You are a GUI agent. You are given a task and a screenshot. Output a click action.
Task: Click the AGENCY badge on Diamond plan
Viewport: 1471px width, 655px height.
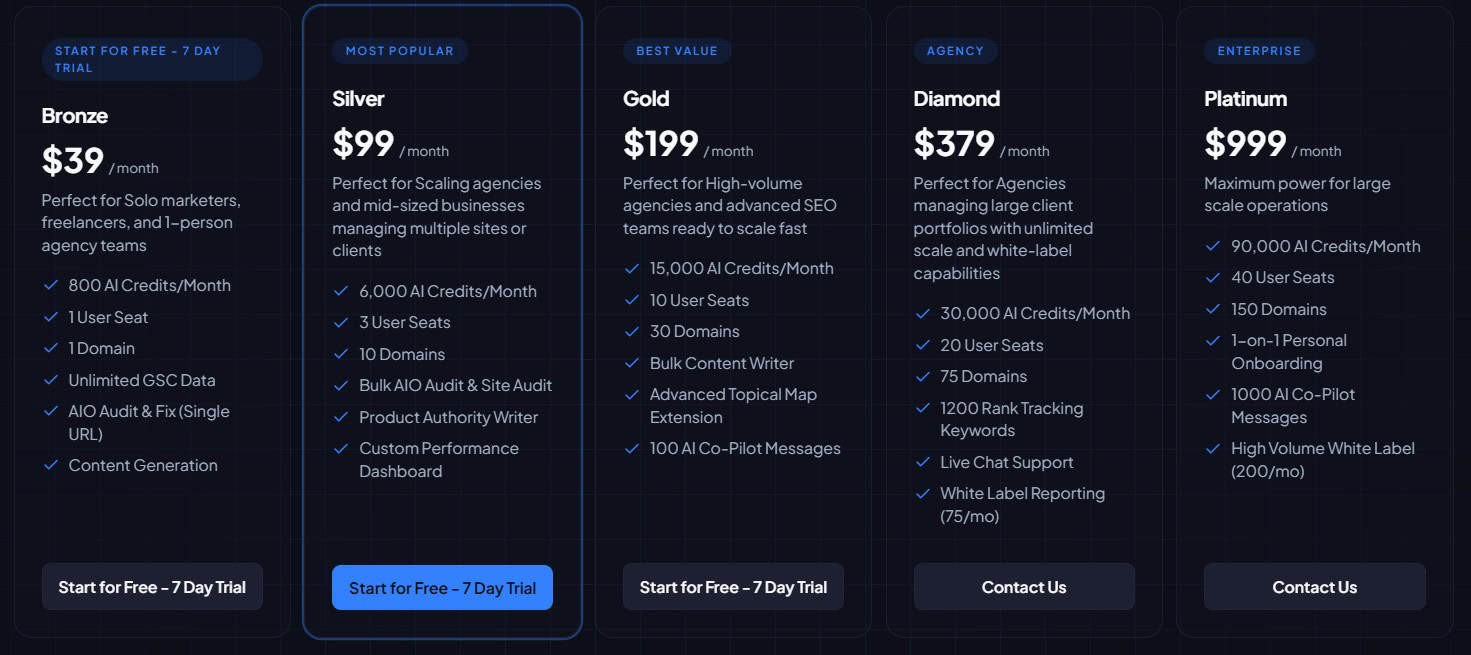(956, 50)
